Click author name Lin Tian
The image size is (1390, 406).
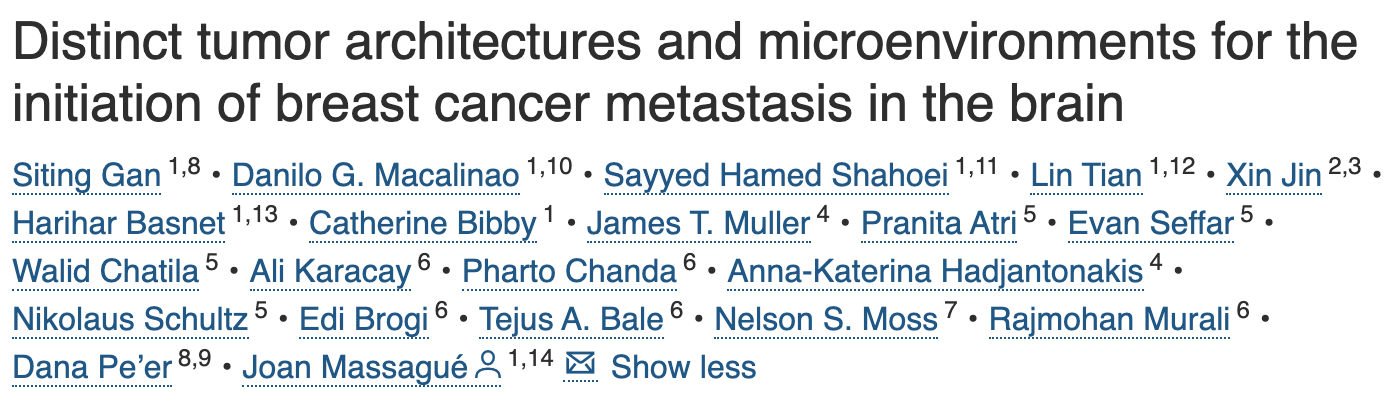click(x=1087, y=176)
